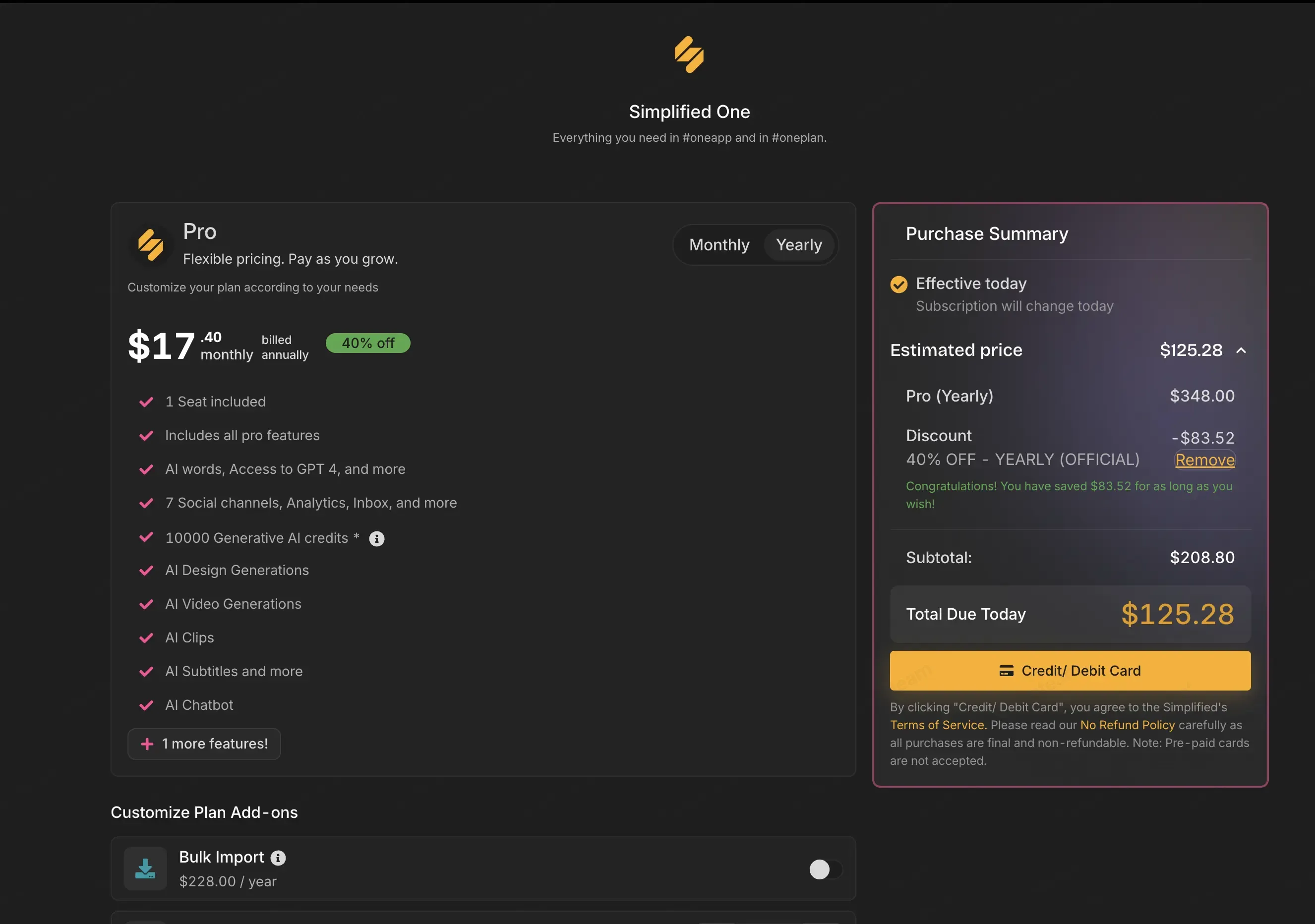This screenshot has height=924, width=1315.
Task: Click the discount amount -$83.52
Action: click(1203, 438)
